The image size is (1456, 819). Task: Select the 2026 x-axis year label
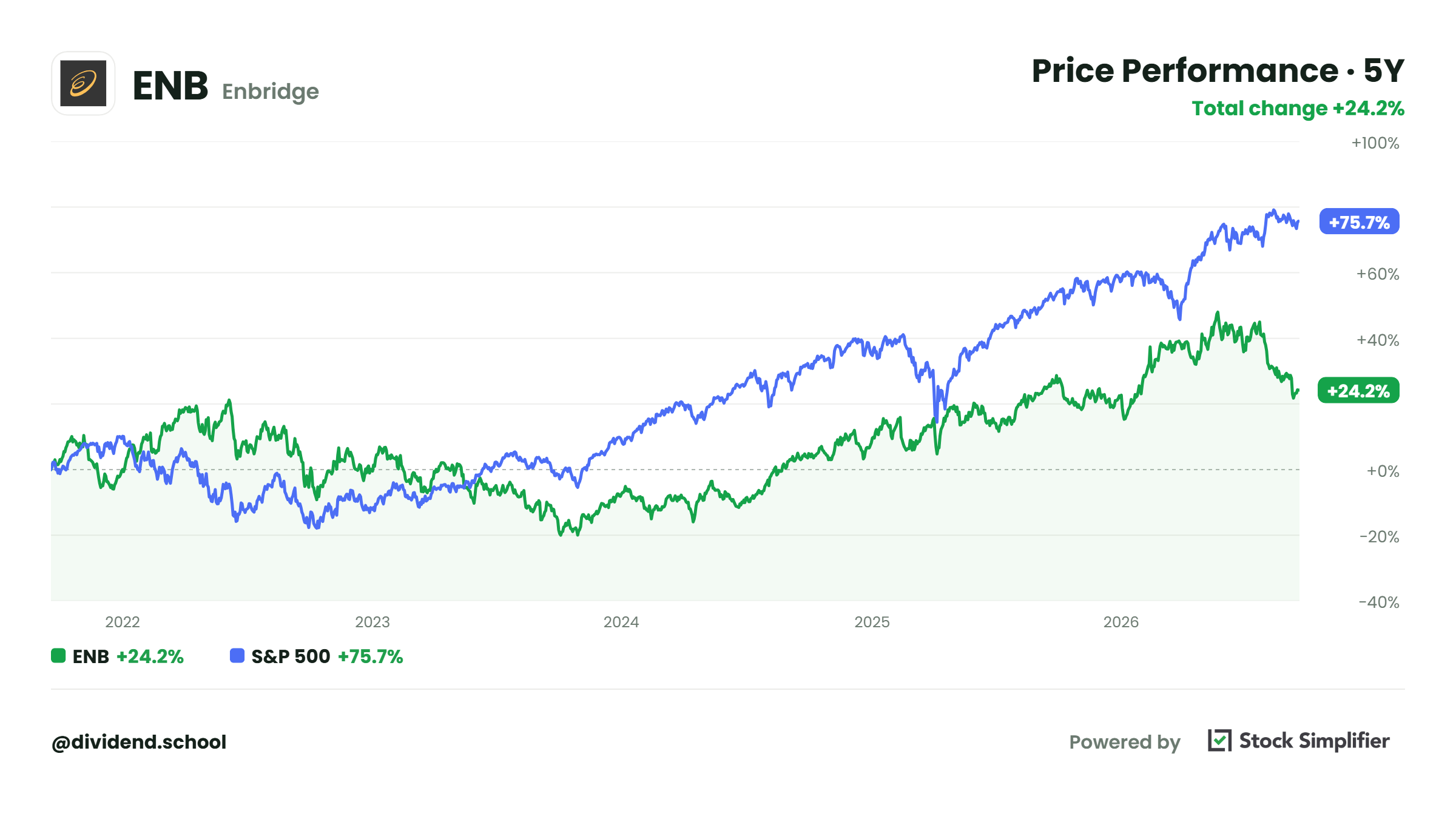click(x=1121, y=622)
